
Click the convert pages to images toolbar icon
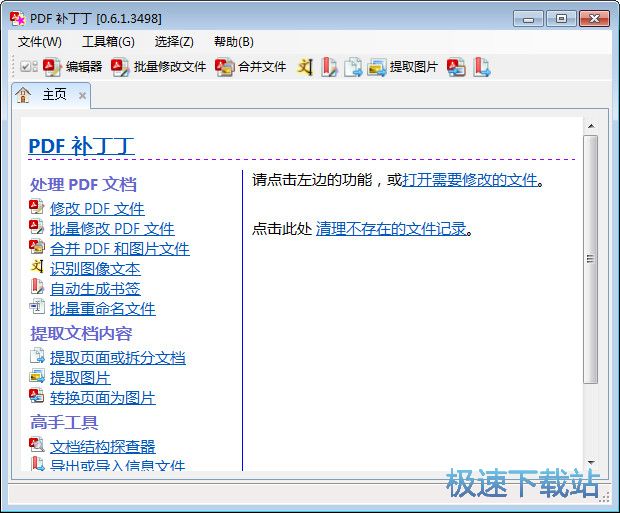(456, 67)
